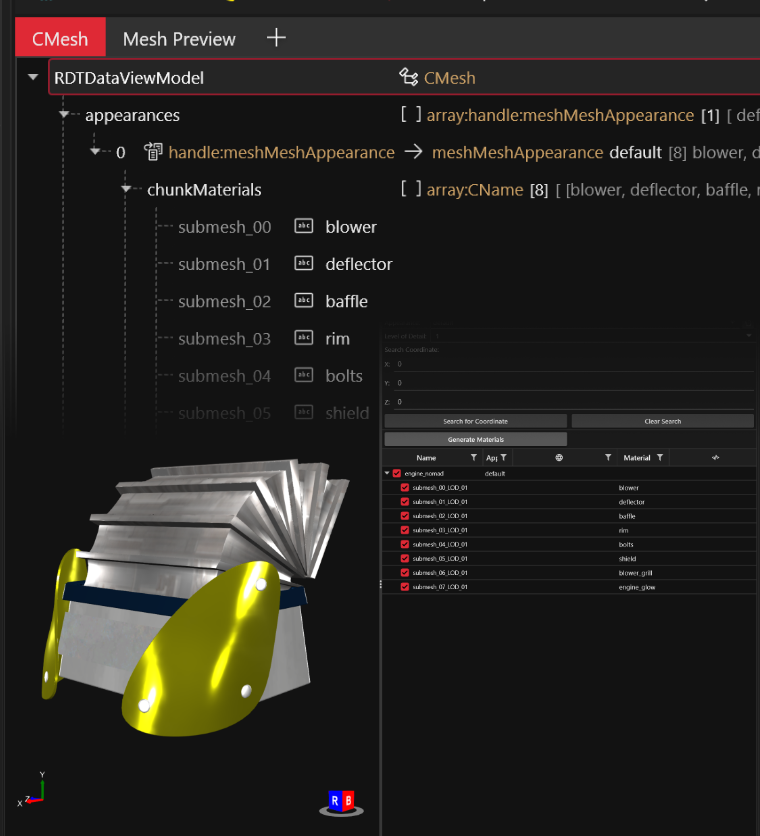Click the engine_glow material cell
Viewport: 760px width, 836px height.
tap(637, 587)
